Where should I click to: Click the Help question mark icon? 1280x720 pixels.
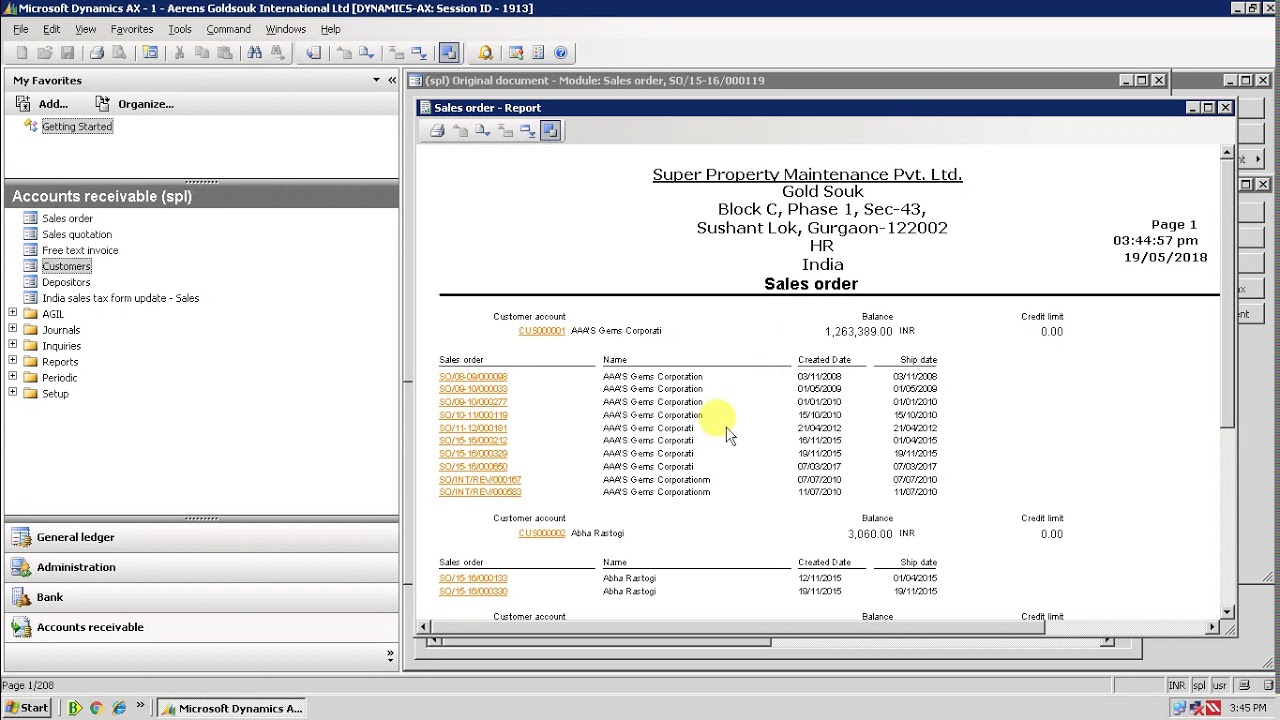(x=561, y=53)
